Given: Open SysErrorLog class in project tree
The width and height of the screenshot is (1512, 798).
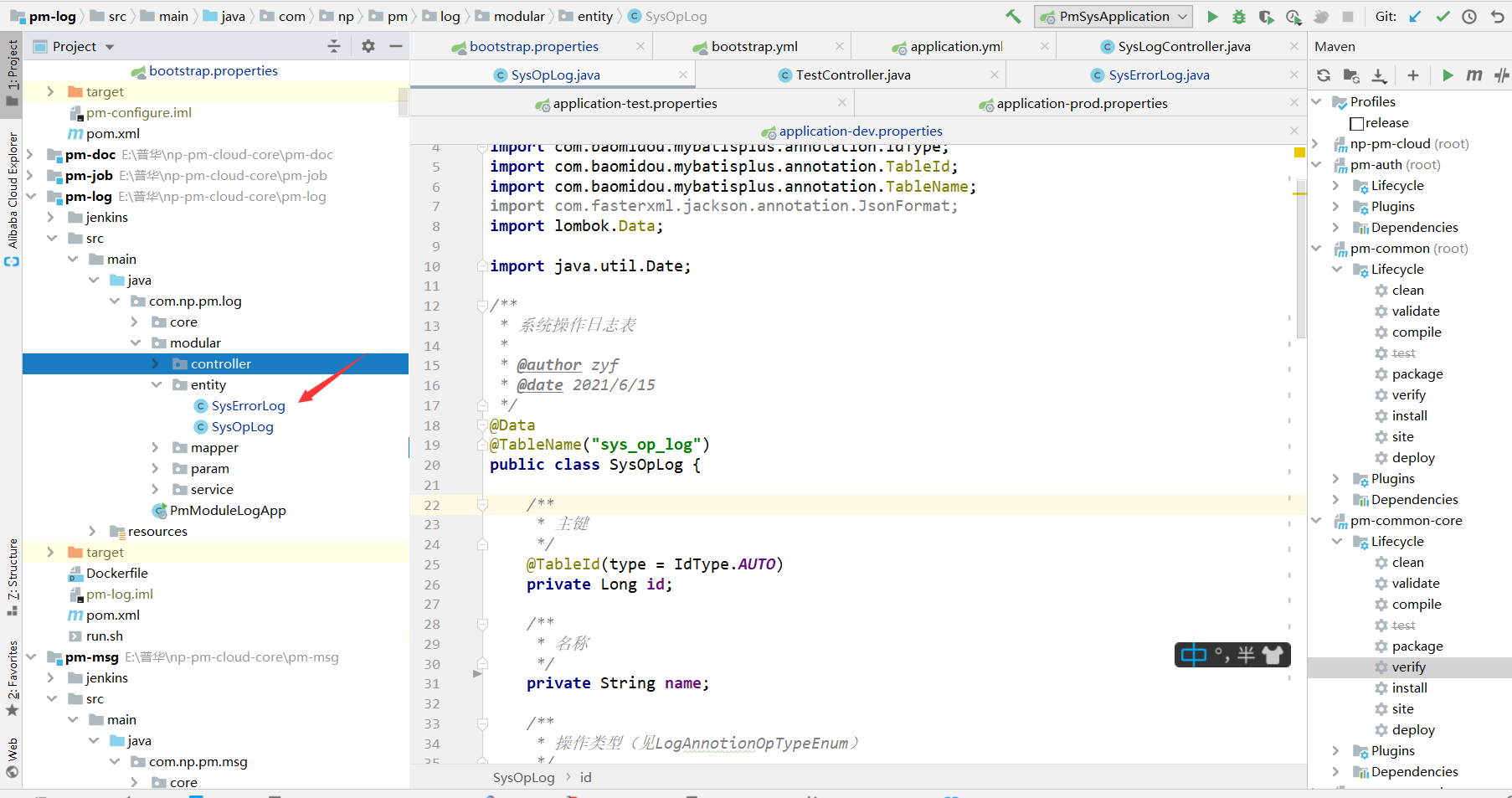Looking at the screenshot, I should (248, 406).
